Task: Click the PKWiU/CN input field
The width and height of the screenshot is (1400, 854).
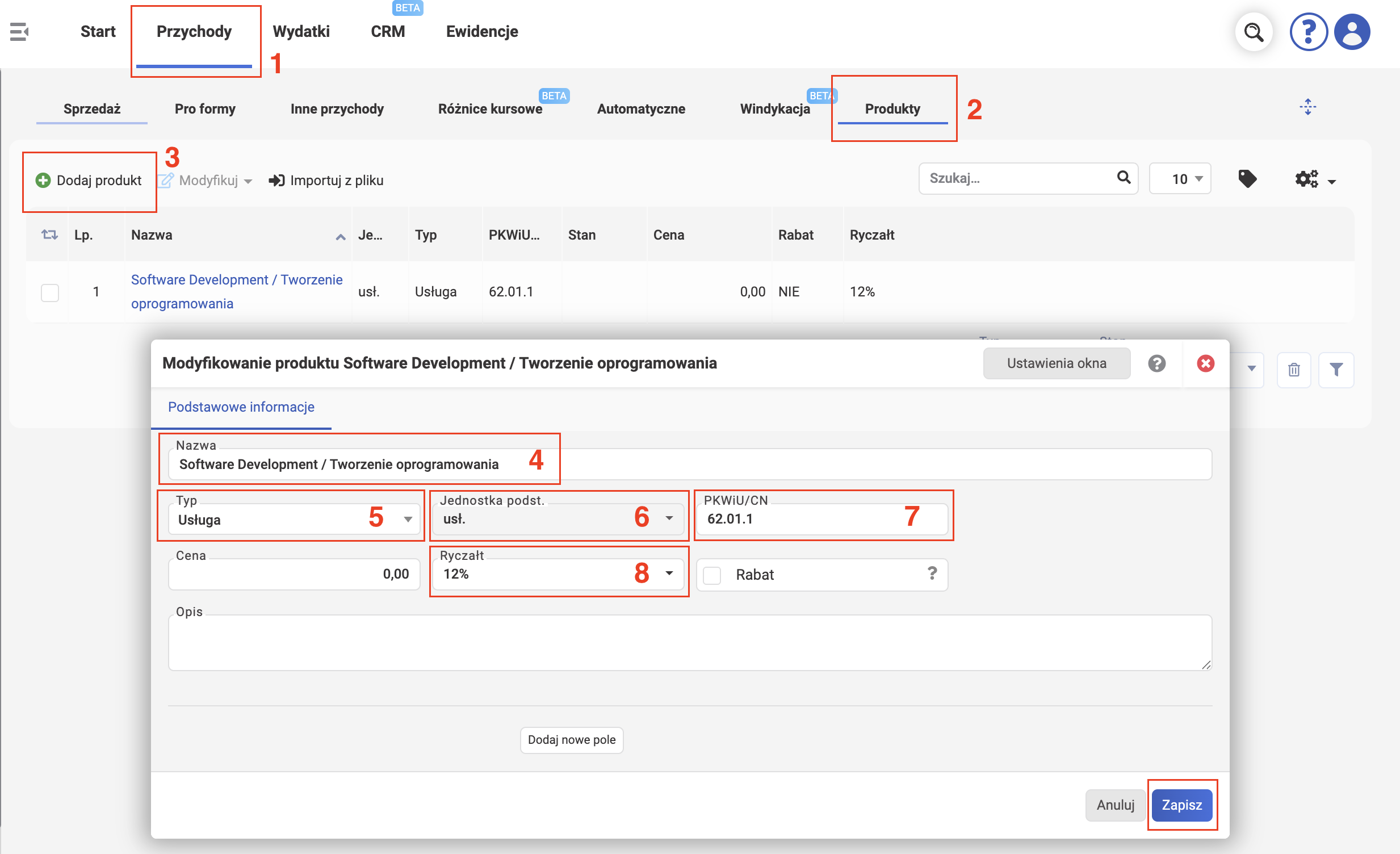Action: [822, 519]
